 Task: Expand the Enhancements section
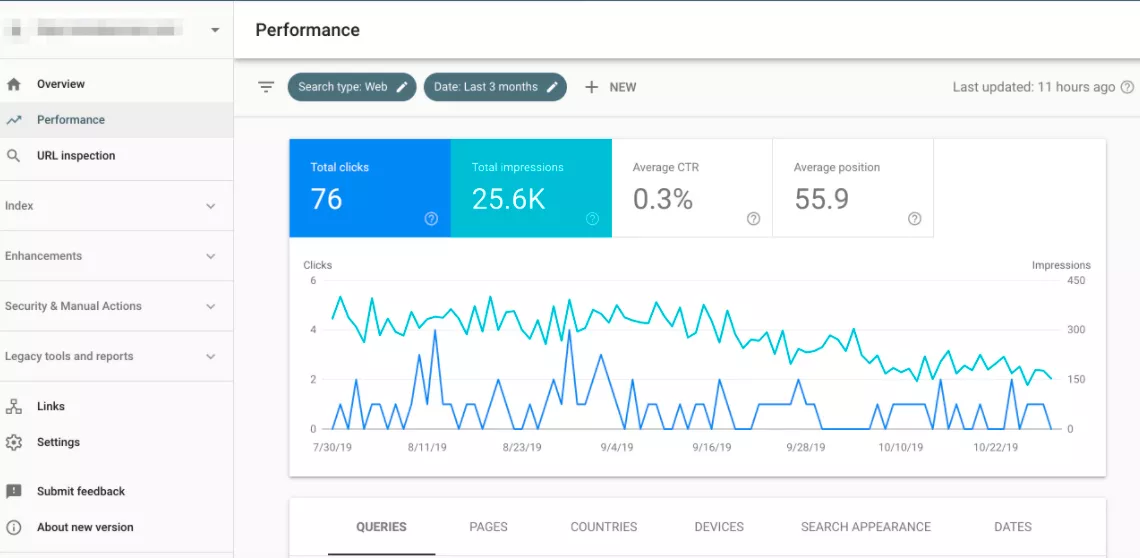coord(116,256)
